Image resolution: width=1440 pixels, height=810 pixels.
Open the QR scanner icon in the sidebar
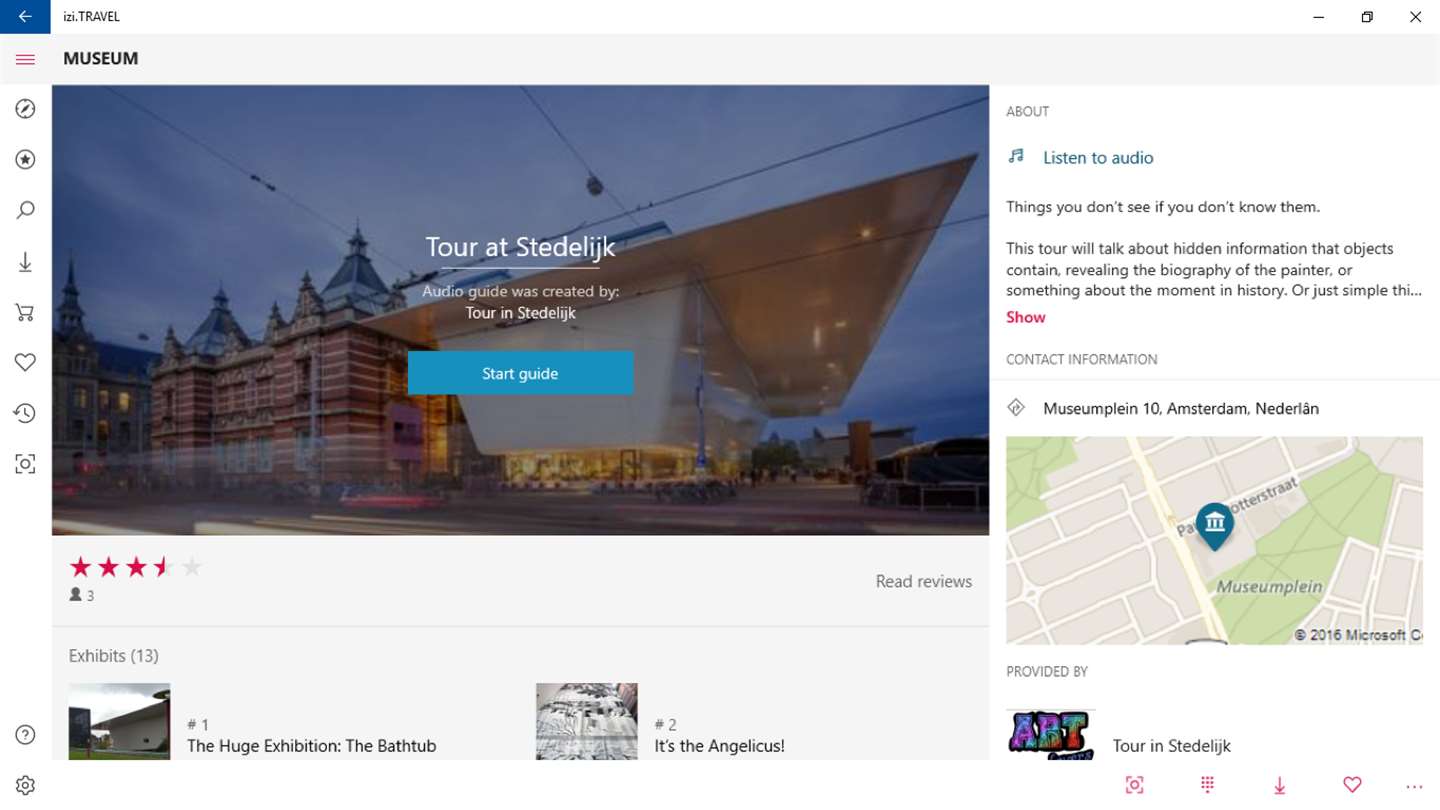click(25, 464)
